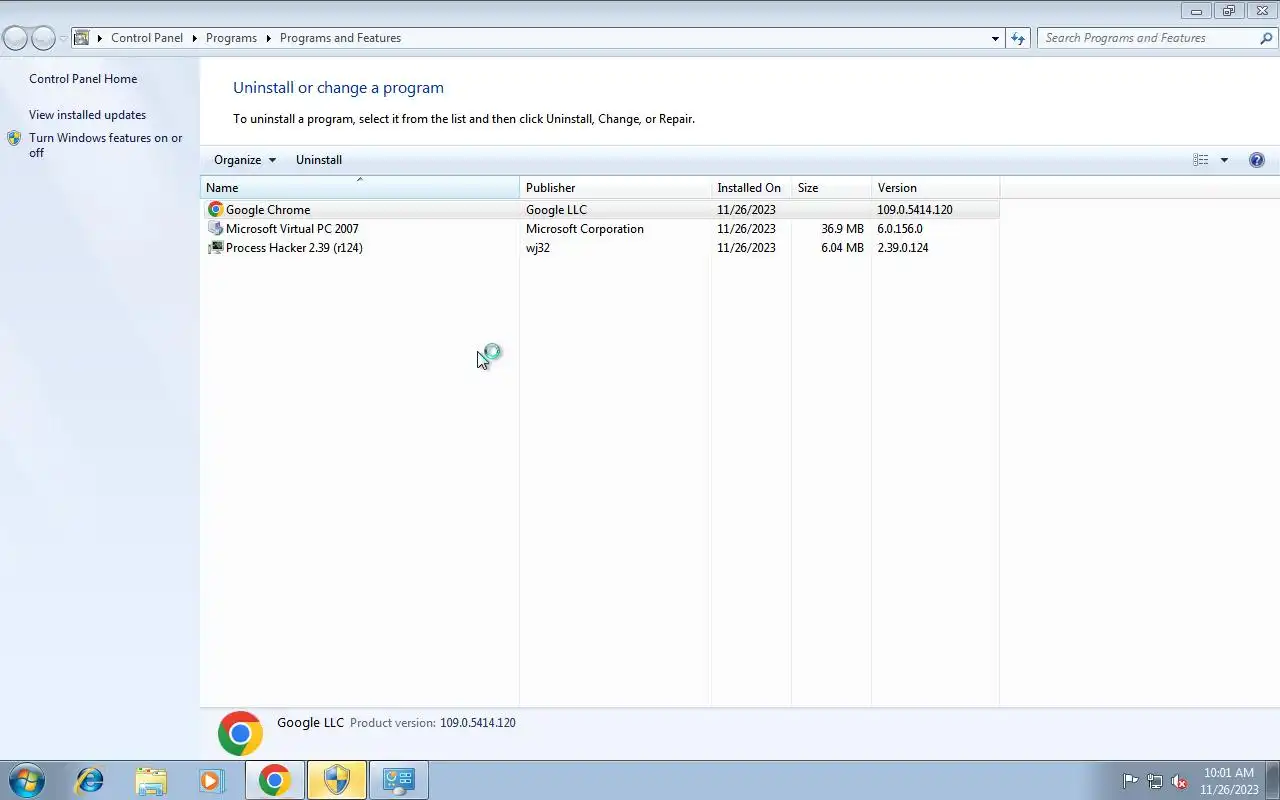Click version 109.0.5414.120 in the Chrome row
The image size is (1280, 800).
click(x=915, y=210)
